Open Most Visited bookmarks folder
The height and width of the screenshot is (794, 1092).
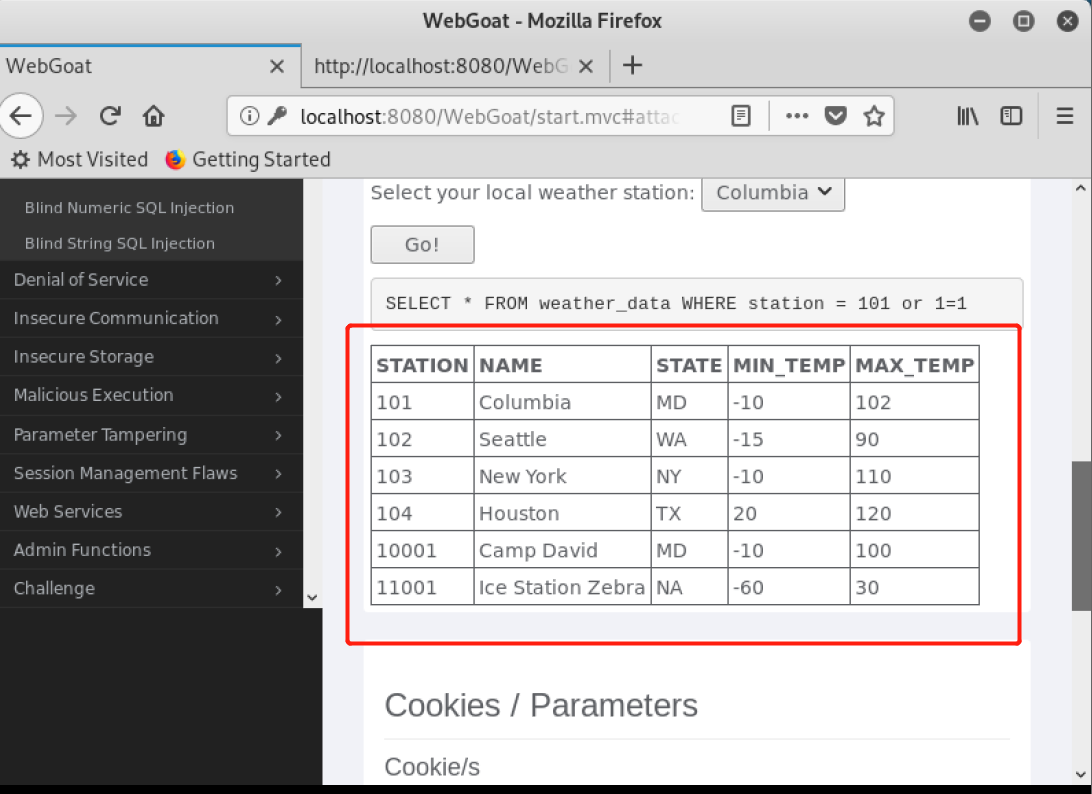click(x=80, y=159)
